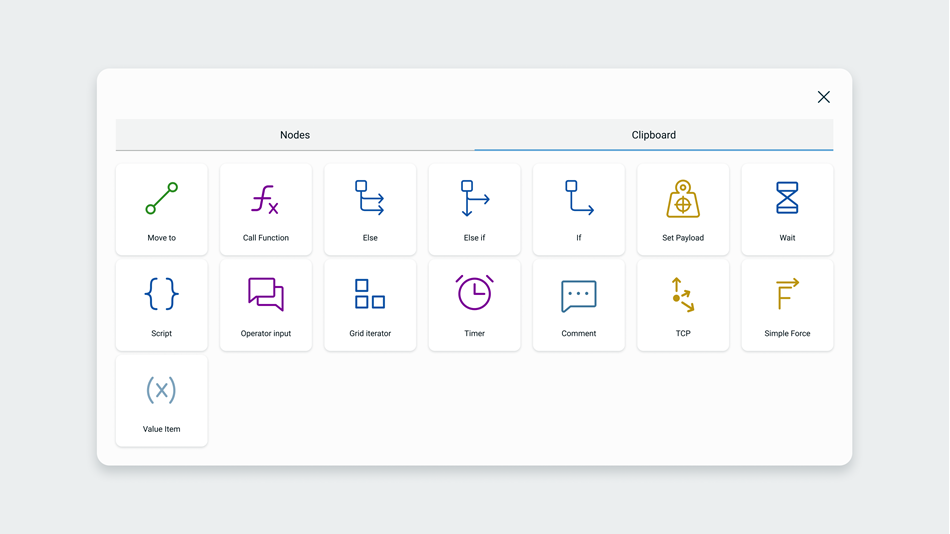Click the Set Payload weight icon

[683, 199]
